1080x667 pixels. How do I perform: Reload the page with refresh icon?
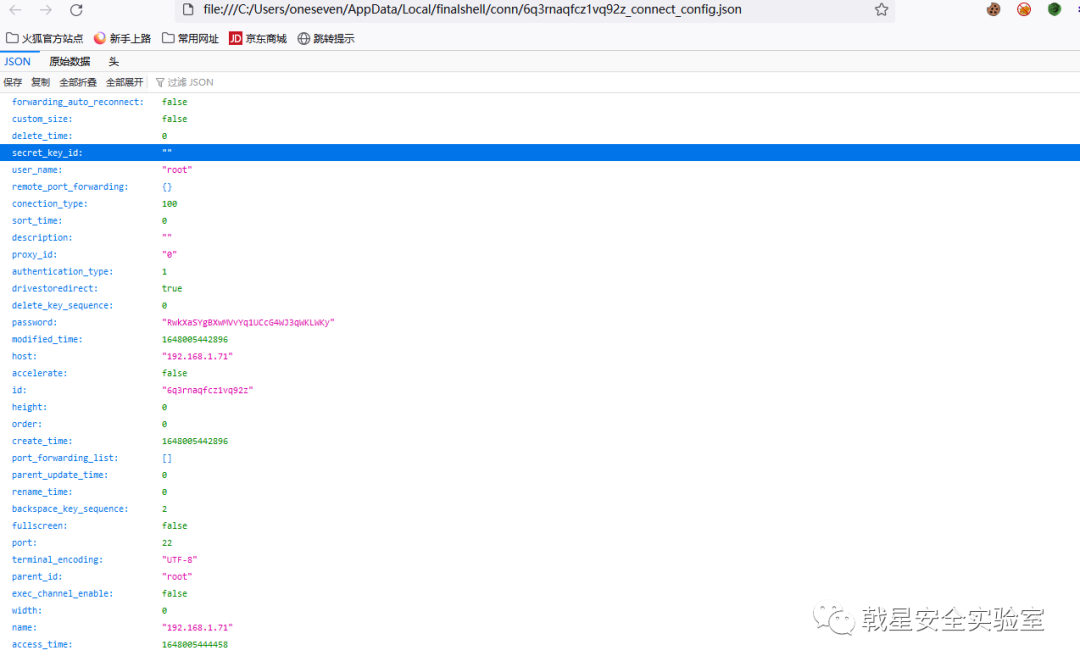pyautogui.click(x=76, y=10)
